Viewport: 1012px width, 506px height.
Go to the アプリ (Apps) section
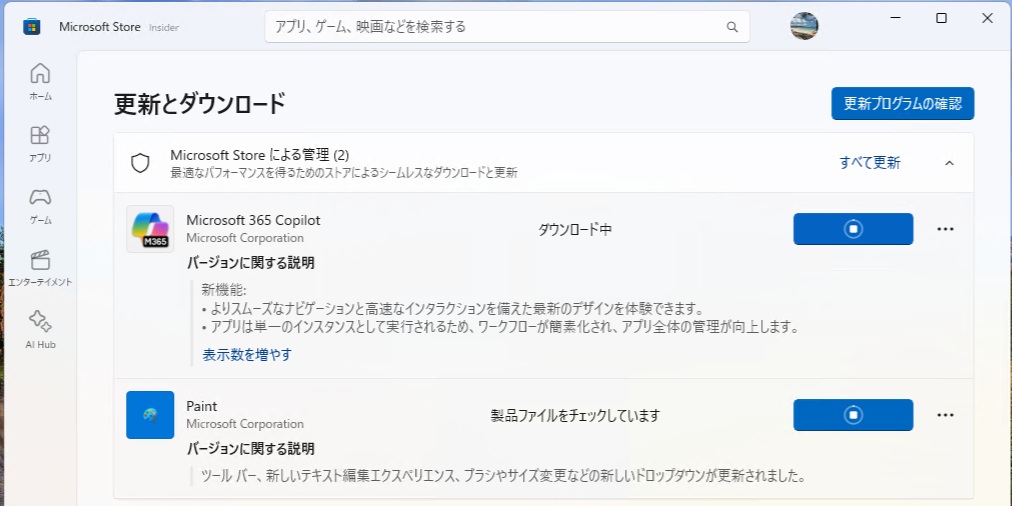tap(40, 143)
